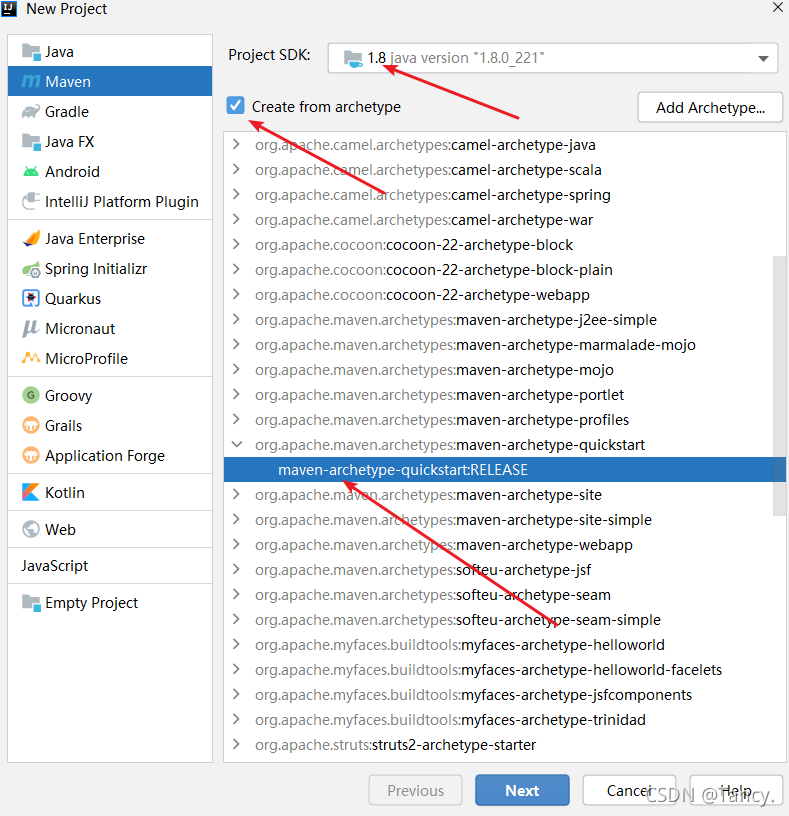
Task: Select Kotlin project type
Action: (110, 492)
